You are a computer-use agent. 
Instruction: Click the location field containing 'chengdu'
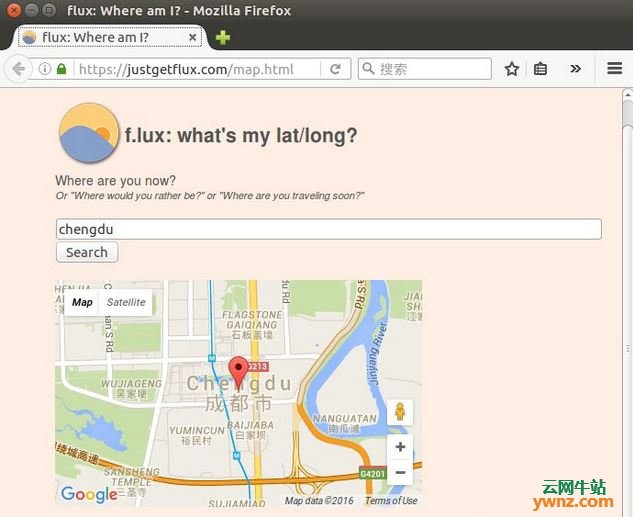(x=329, y=229)
